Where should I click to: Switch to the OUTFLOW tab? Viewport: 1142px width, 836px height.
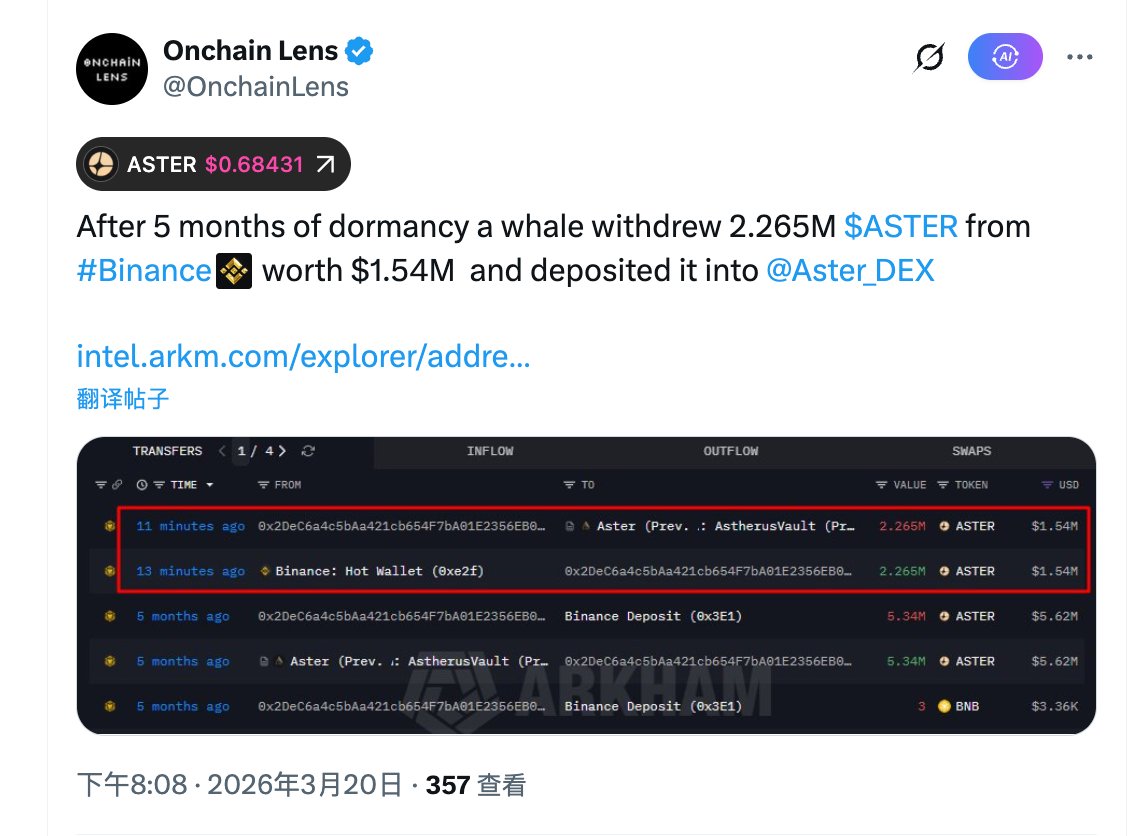731,451
